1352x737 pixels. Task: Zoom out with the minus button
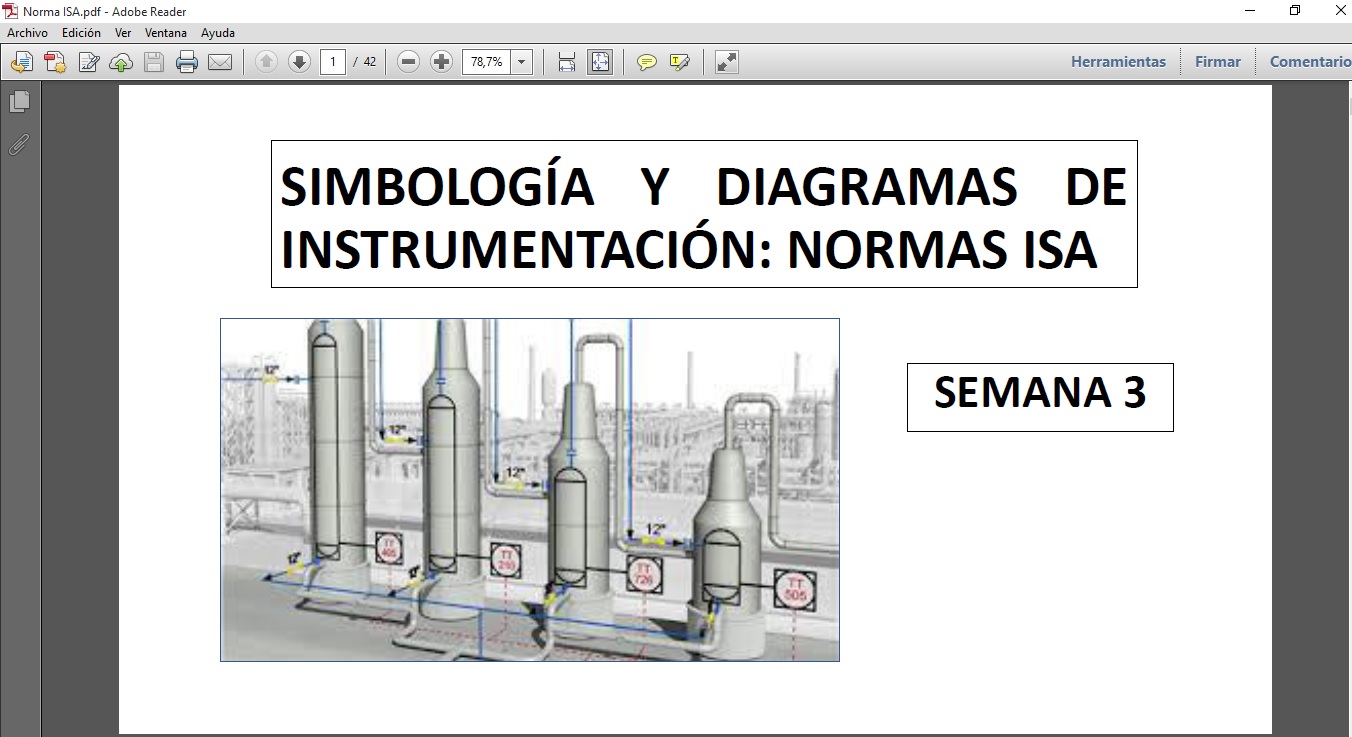coord(408,62)
